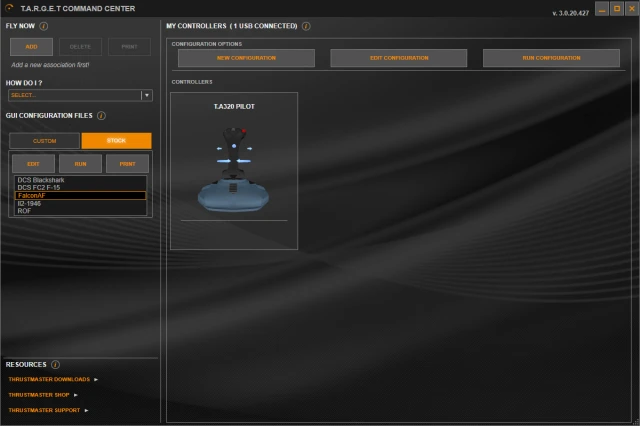Click Edit Configuration button

(399, 58)
